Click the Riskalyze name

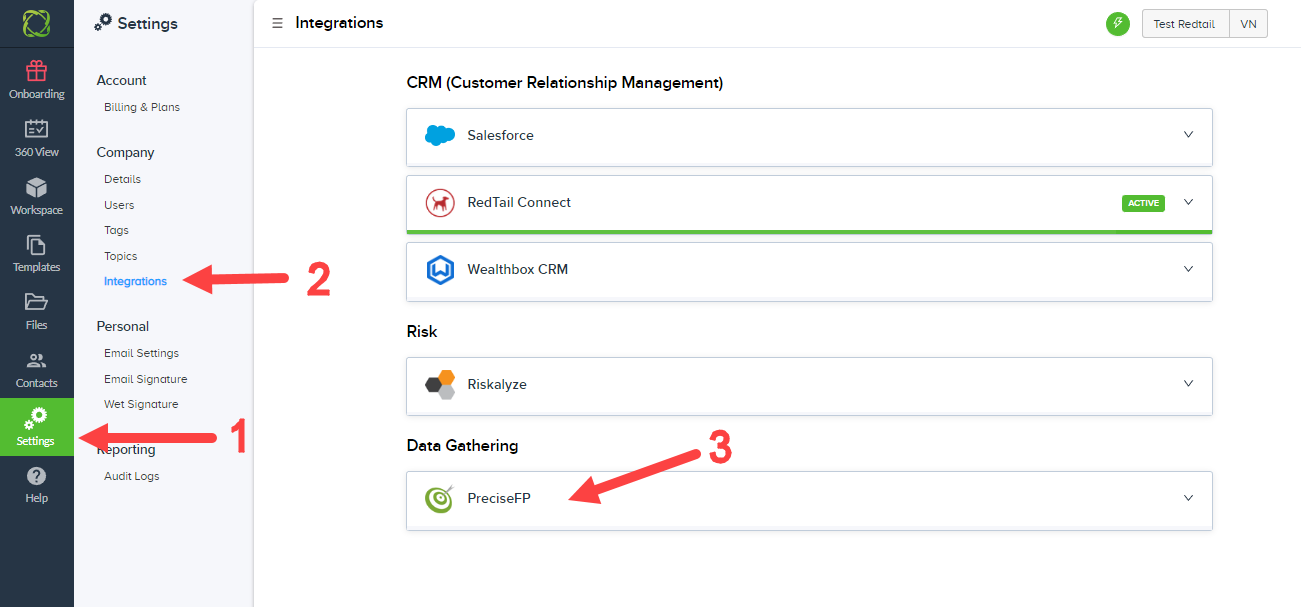(x=497, y=384)
